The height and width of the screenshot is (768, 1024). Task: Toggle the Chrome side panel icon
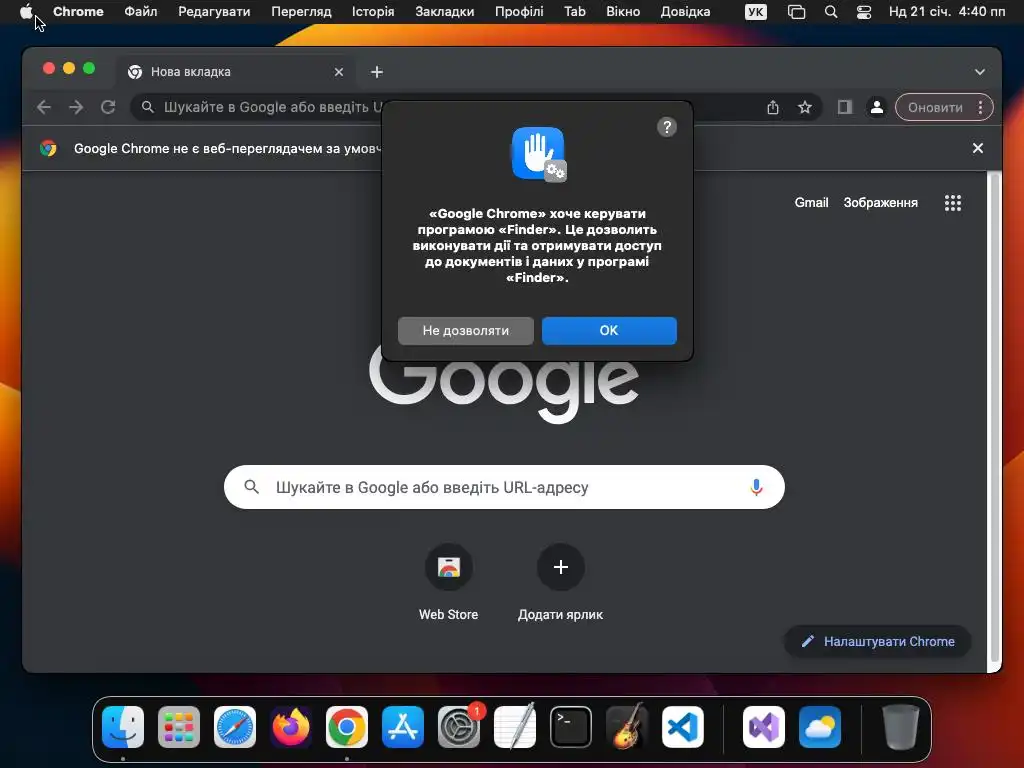[844, 107]
